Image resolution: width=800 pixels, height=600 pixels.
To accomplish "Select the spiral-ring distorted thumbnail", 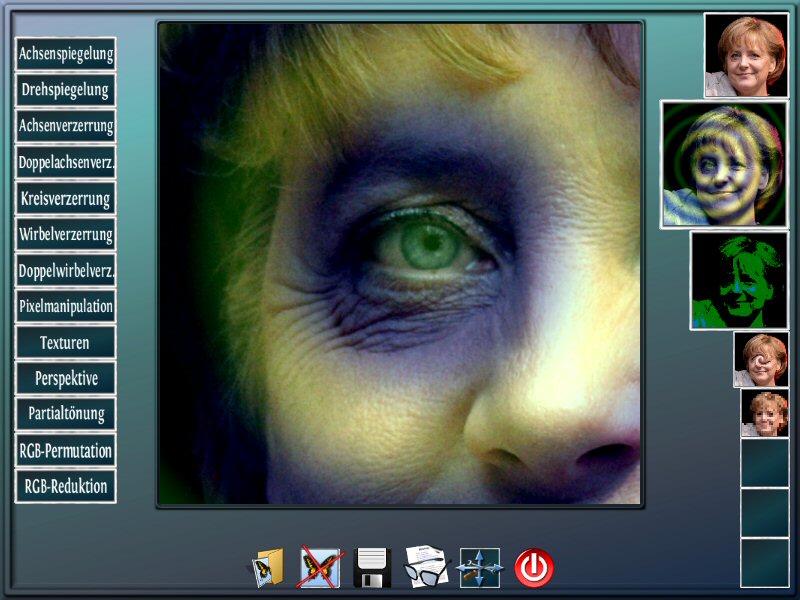I will click(724, 164).
